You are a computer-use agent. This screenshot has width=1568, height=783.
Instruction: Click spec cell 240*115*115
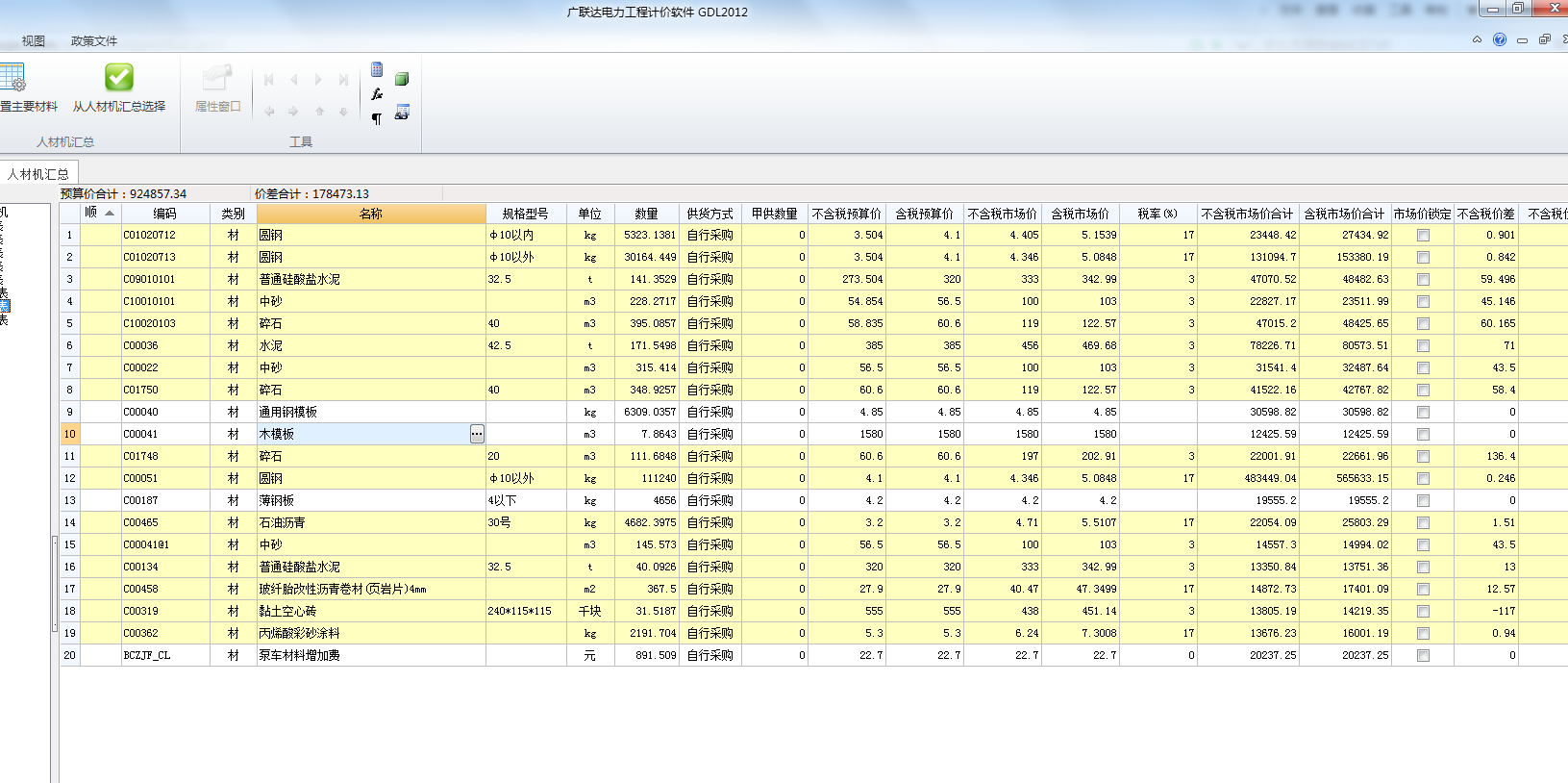526,611
